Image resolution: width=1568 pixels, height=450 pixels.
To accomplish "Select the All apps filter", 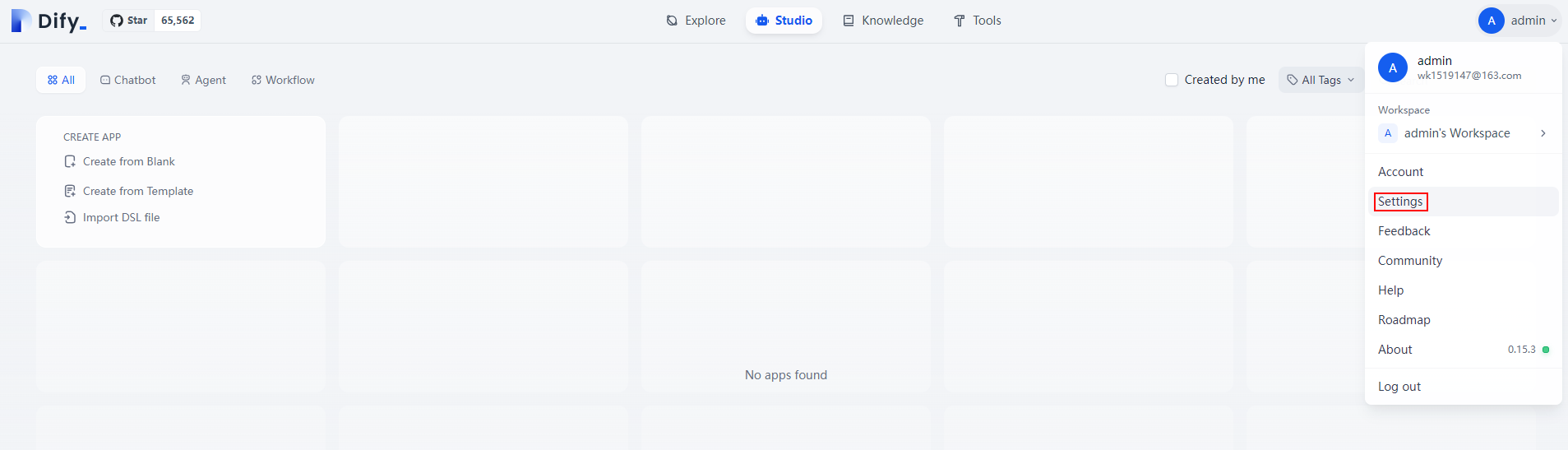I will pos(61,80).
